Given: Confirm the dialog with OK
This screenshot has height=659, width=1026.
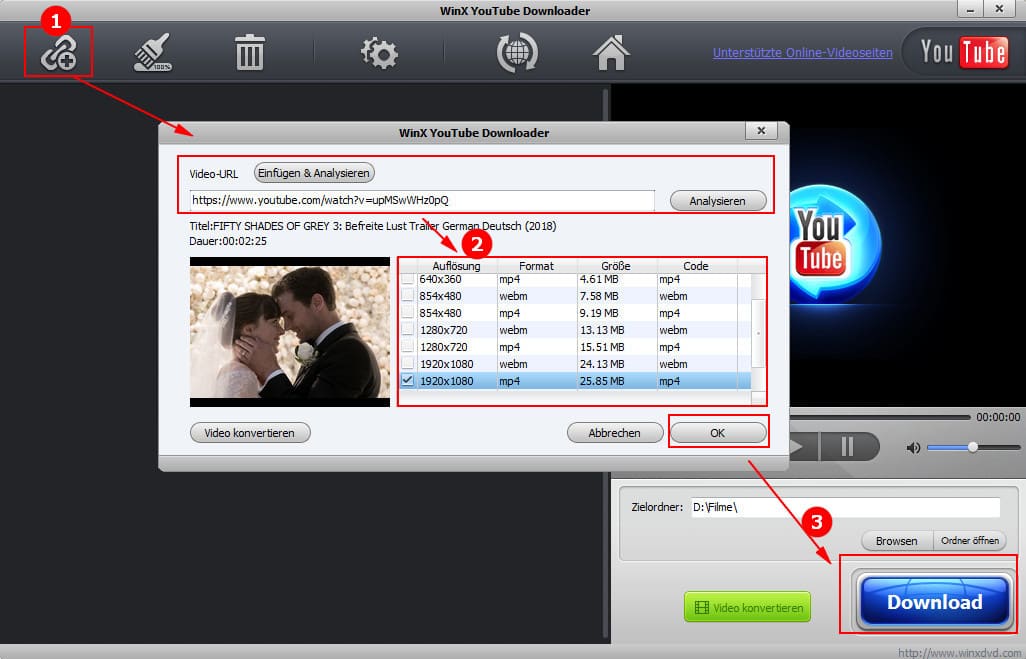Looking at the screenshot, I should pyautogui.click(x=718, y=433).
